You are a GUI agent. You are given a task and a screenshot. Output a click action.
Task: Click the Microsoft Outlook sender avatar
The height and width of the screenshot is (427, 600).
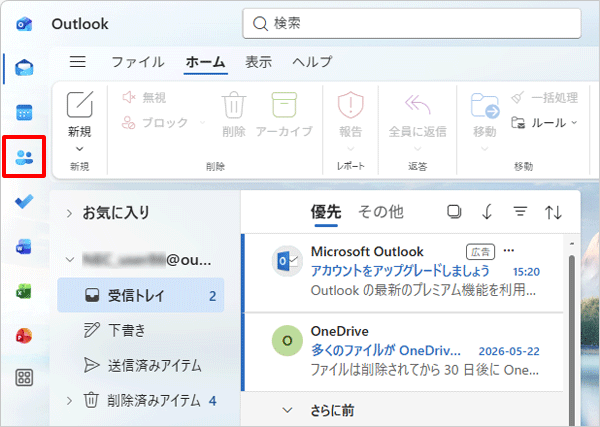pos(287,261)
